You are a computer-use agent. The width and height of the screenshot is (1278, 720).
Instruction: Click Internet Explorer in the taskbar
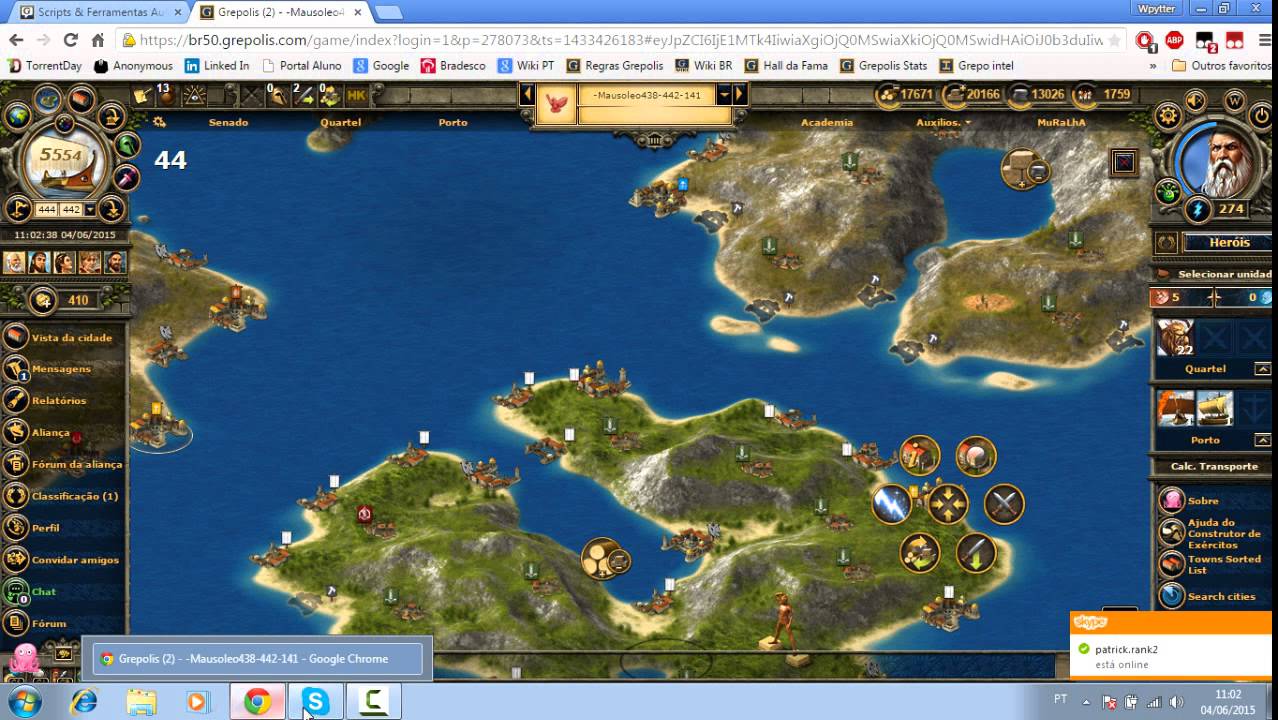click(85, 702)
